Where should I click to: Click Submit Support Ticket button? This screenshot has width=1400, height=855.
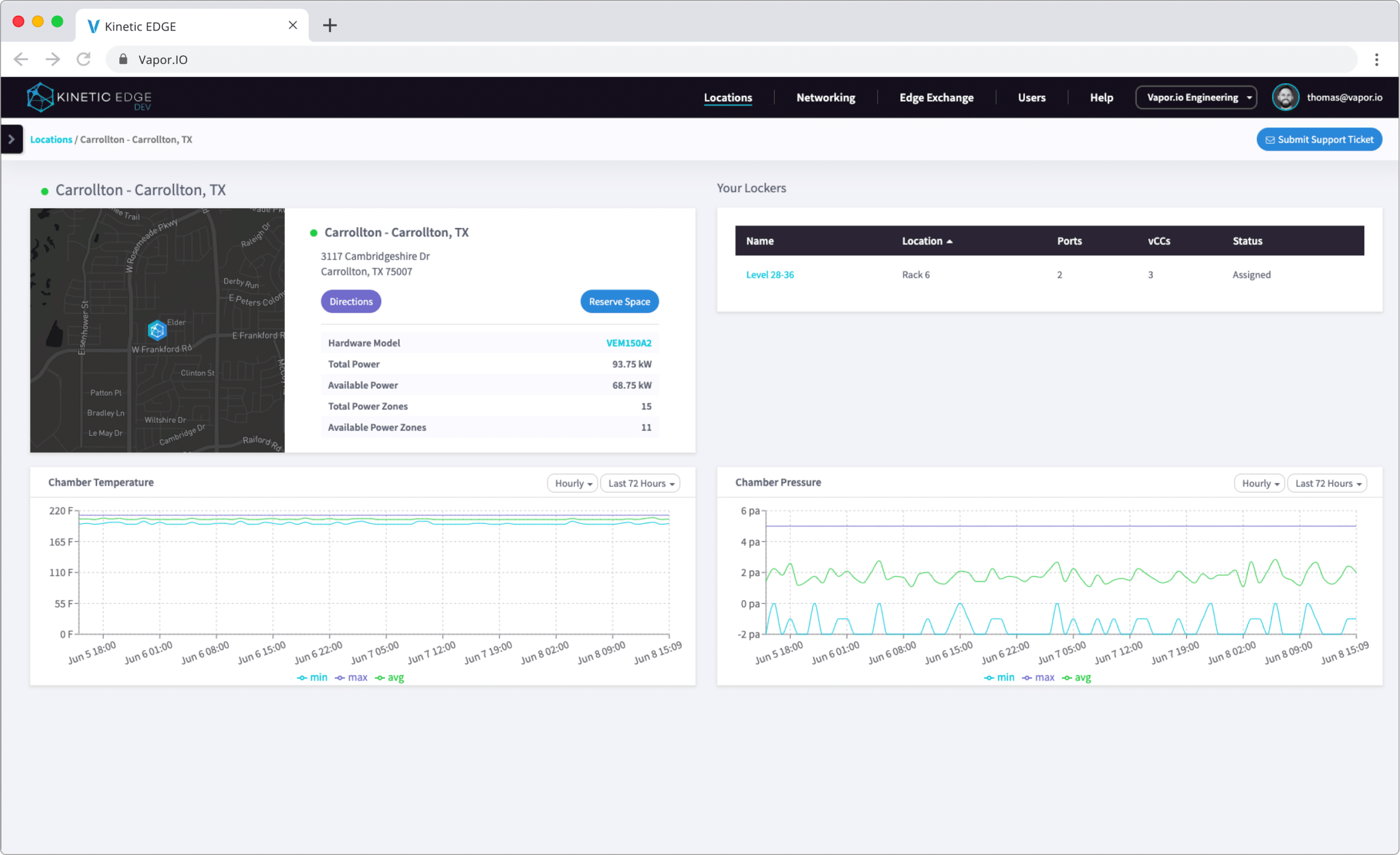1319,140
